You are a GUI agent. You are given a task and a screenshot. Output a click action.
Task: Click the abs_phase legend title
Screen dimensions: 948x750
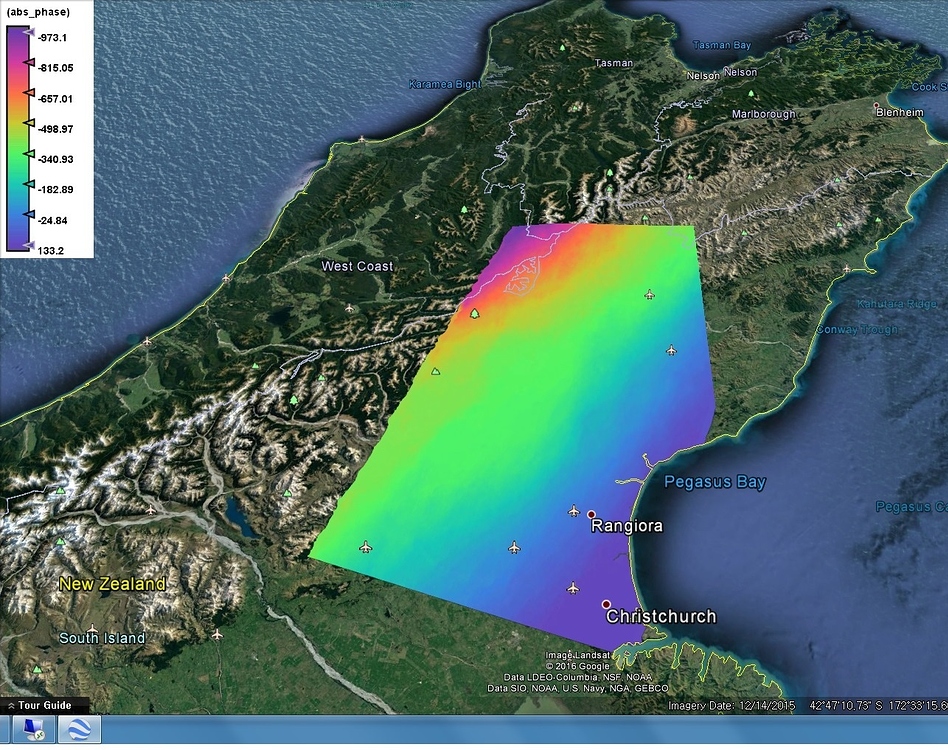coord(38,13)
